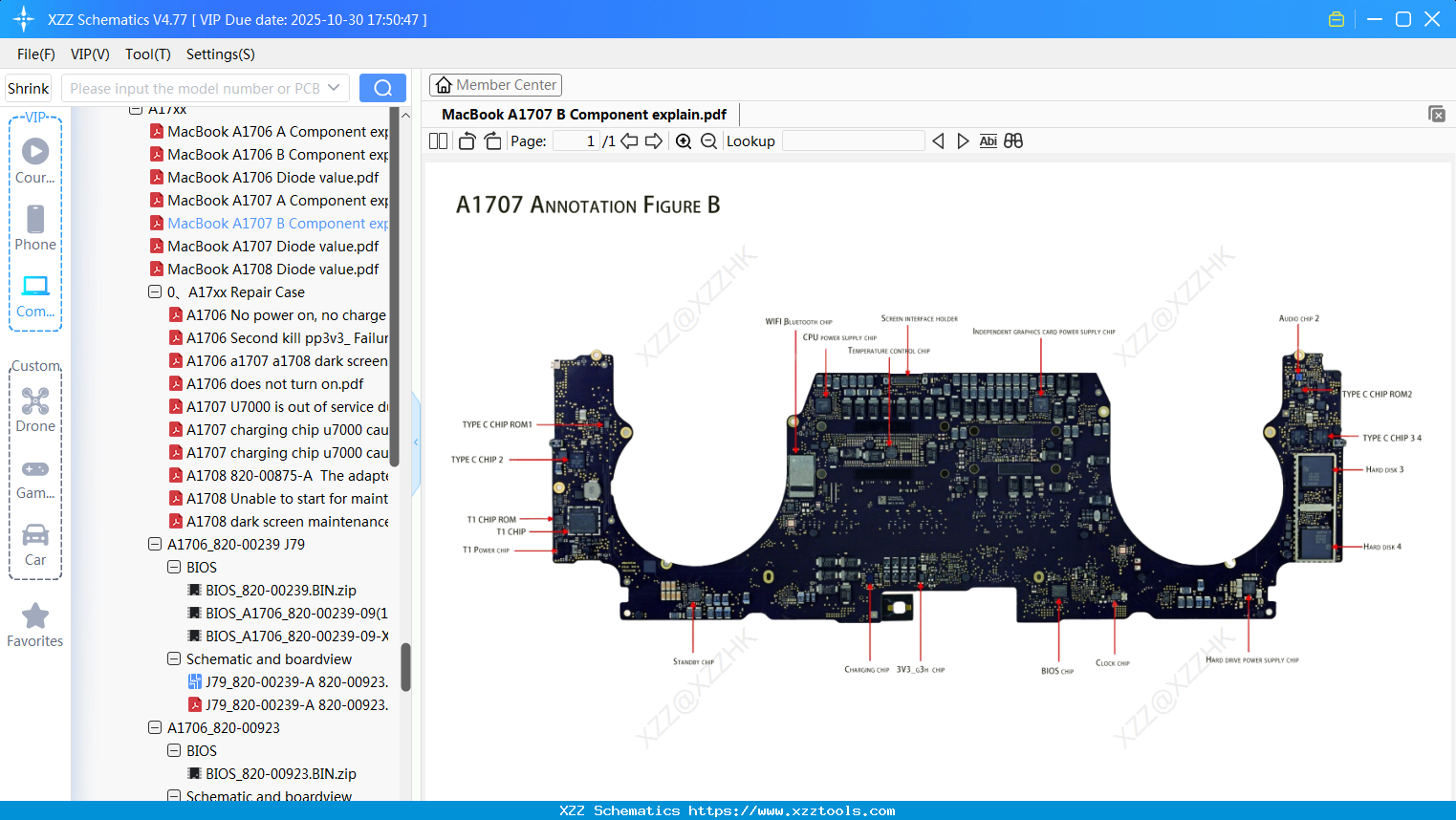The width and height of the screenshot is (1456, 820).
Task: Open the model number dropdown arrow
Action: [334, 88]
